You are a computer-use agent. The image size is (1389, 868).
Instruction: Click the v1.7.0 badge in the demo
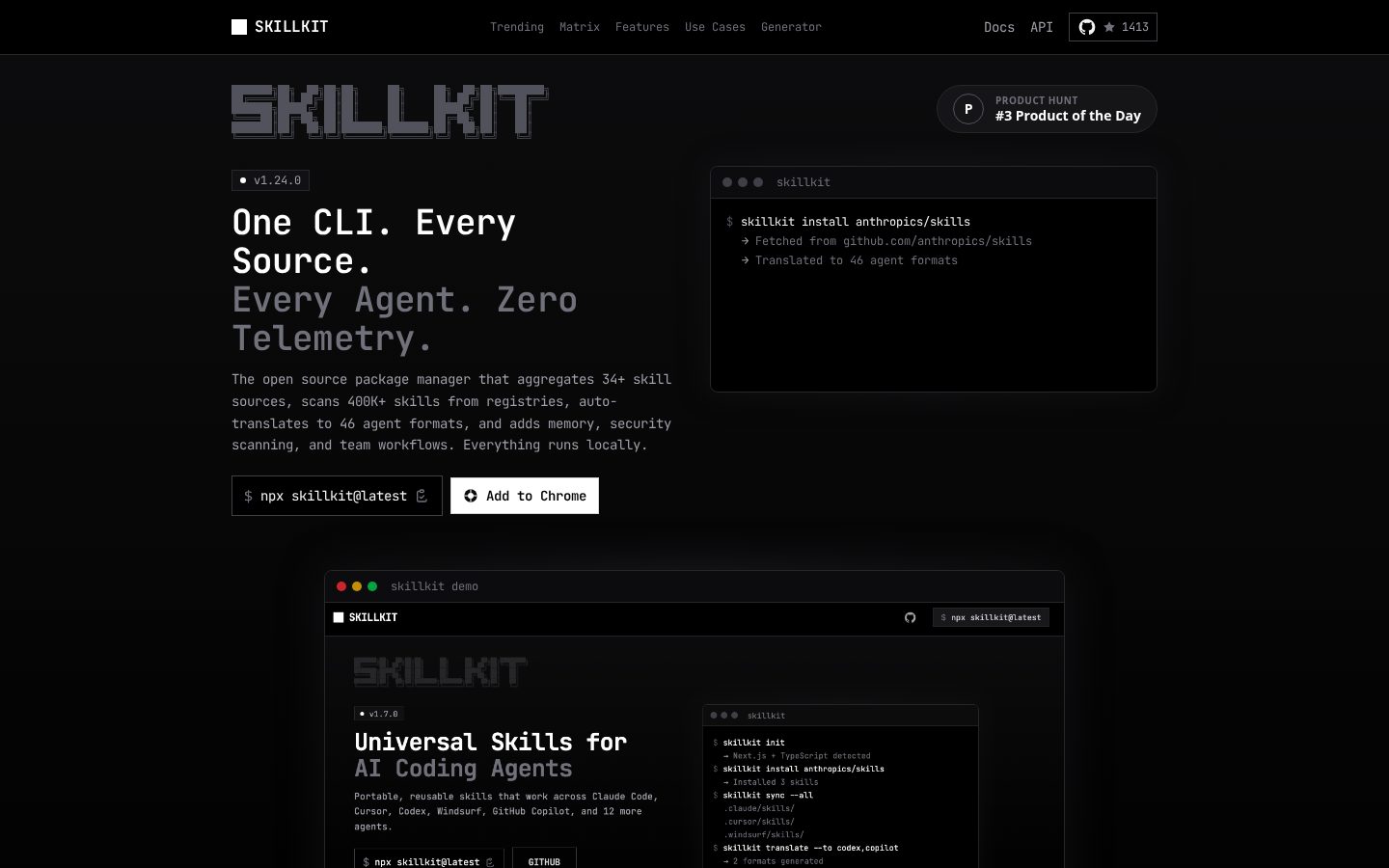click(379, 714)
